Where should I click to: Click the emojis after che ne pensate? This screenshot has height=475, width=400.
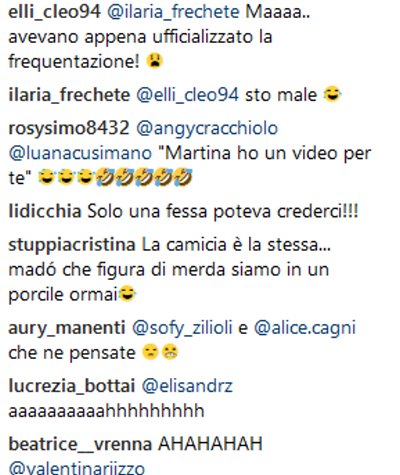tap(160, 352)
